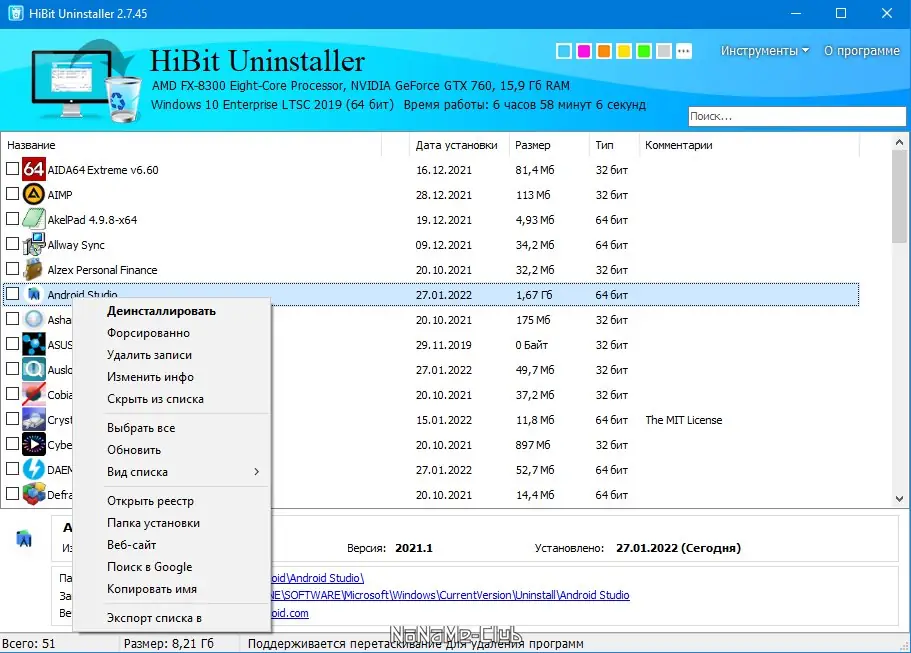Tick the AIDA64 Extreme checkbox
The width and height of the screenshot is (911, 653).
tap(12, 168)
